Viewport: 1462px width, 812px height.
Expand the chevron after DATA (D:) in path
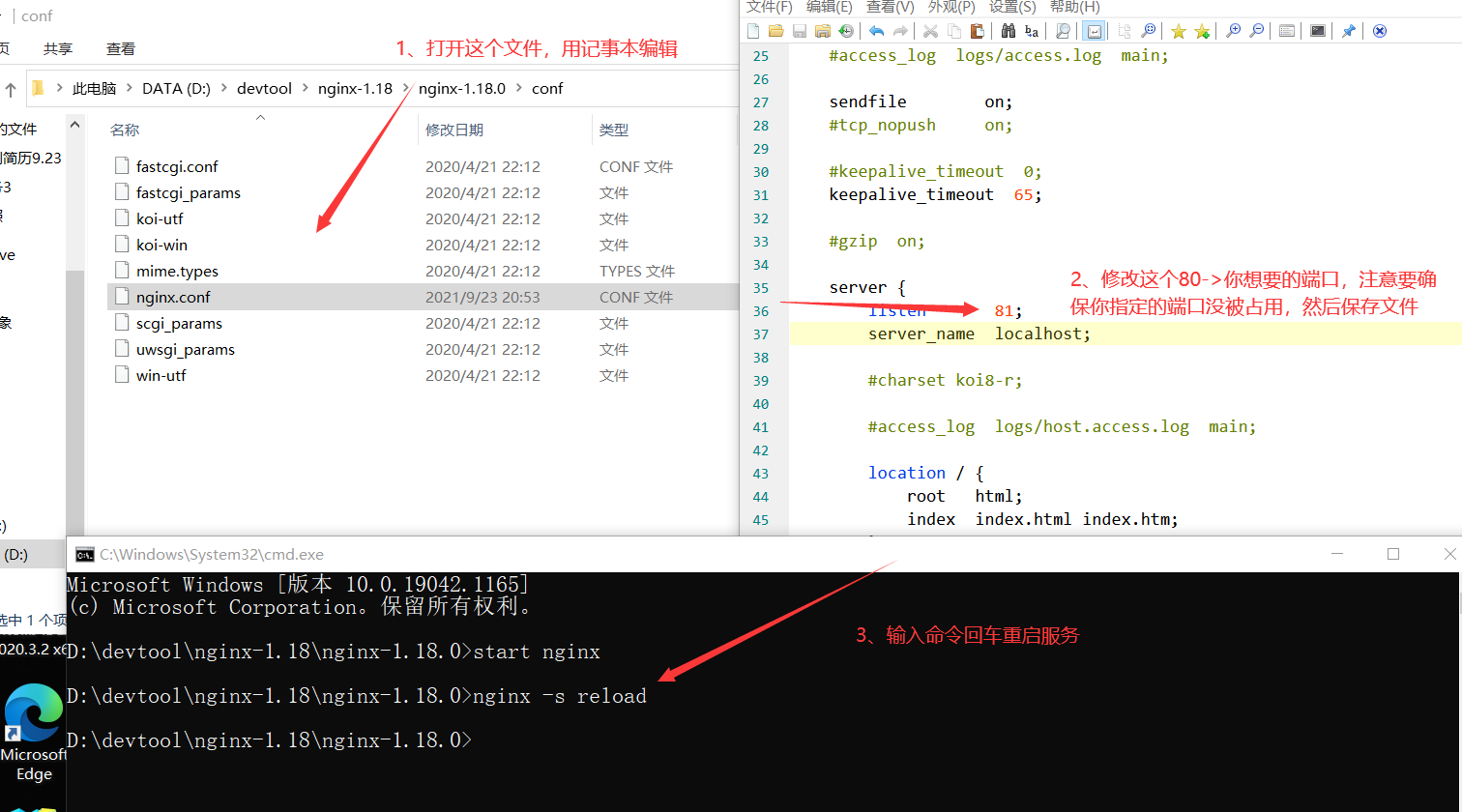pyautogui.click(x=223, y=89)
